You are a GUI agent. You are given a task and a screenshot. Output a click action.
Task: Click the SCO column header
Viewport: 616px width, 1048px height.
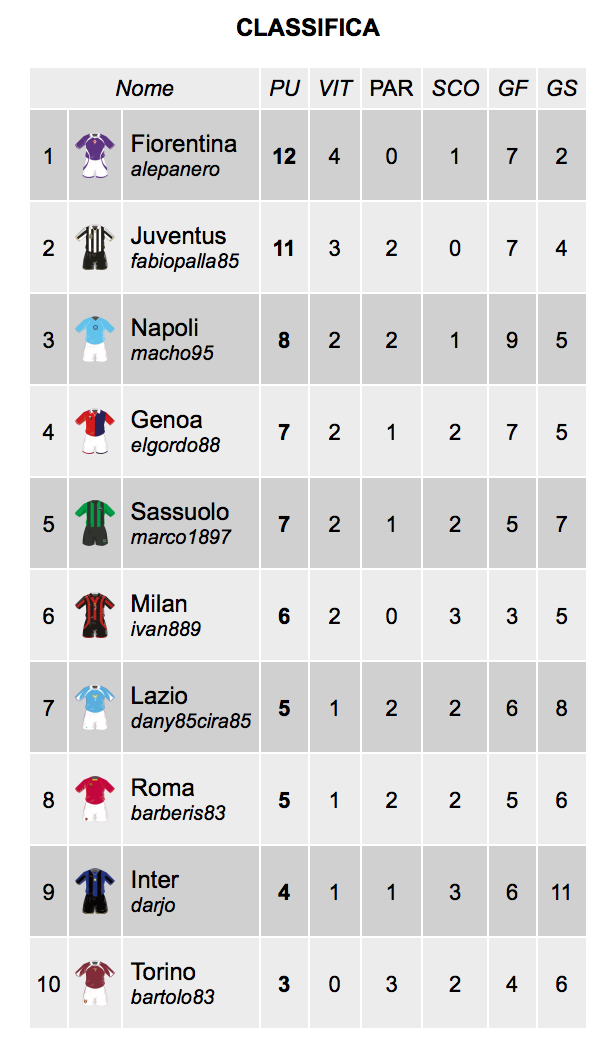455,88
